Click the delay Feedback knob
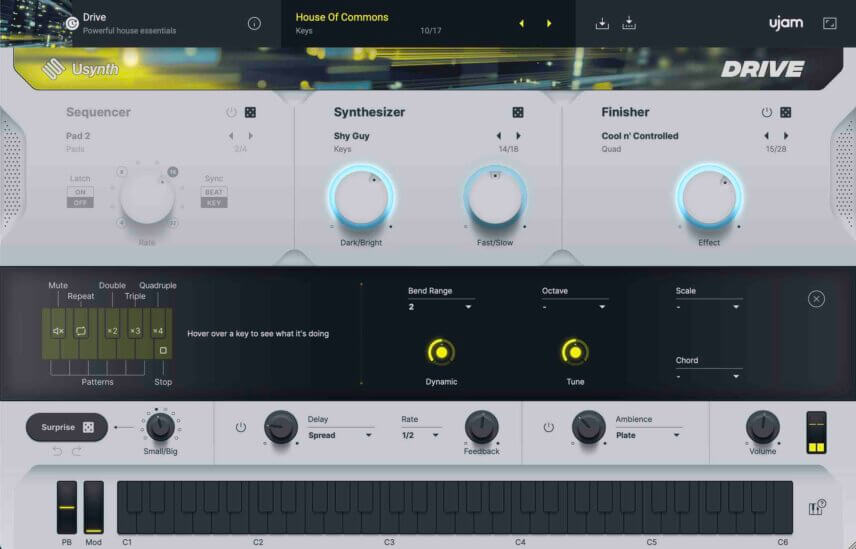This screenshot has width=856, height=549. point(482,427)
